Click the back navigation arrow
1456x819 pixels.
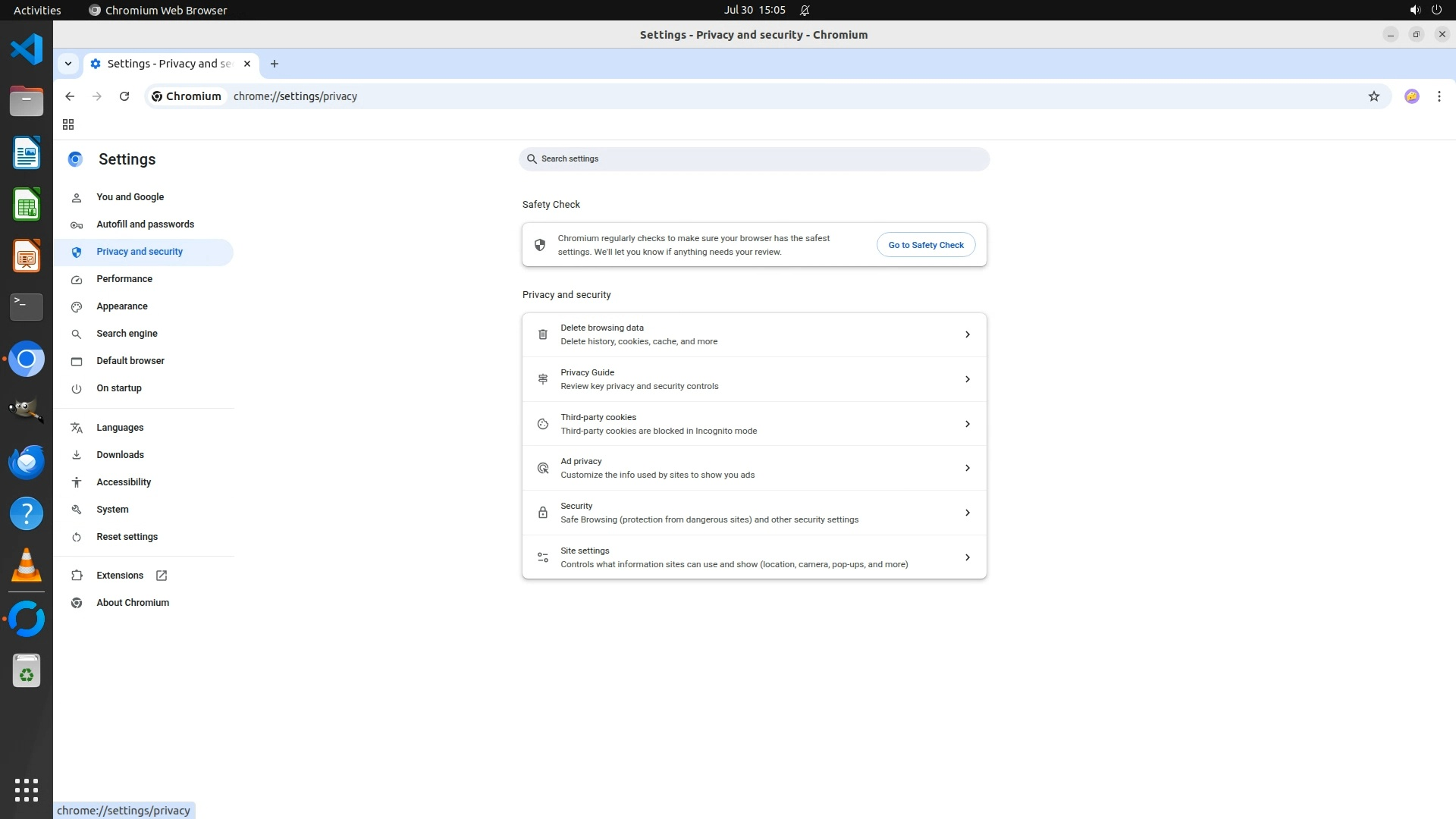pos(70,96)
